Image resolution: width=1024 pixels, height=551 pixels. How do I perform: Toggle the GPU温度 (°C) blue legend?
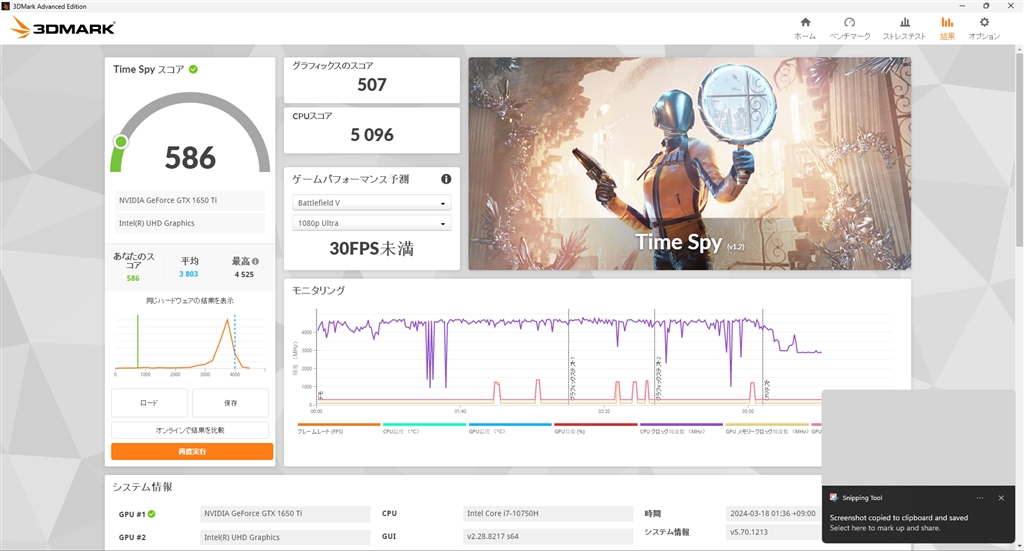point(510,428)
